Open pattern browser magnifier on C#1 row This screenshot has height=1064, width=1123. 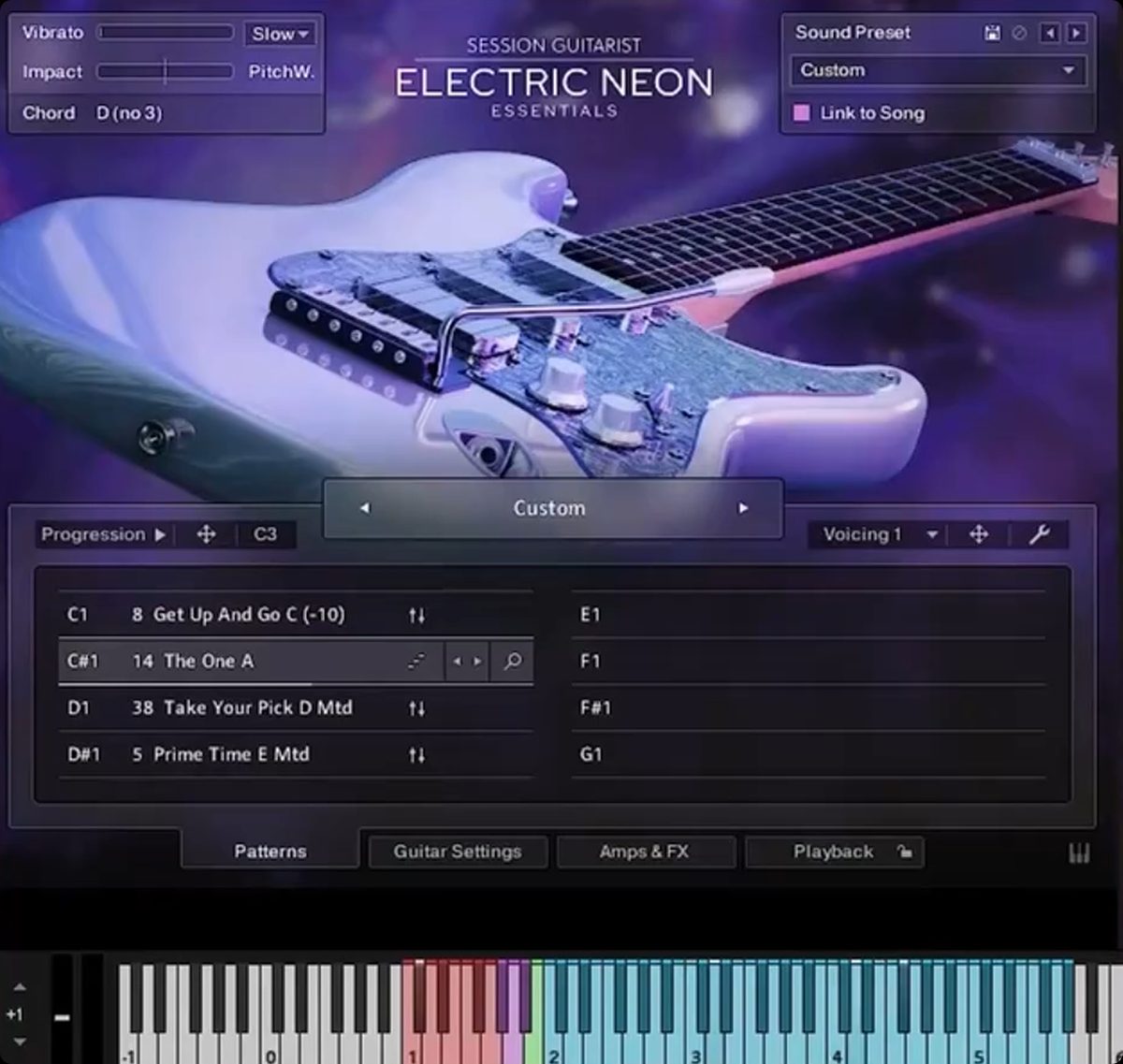click(x=512, y=662)
